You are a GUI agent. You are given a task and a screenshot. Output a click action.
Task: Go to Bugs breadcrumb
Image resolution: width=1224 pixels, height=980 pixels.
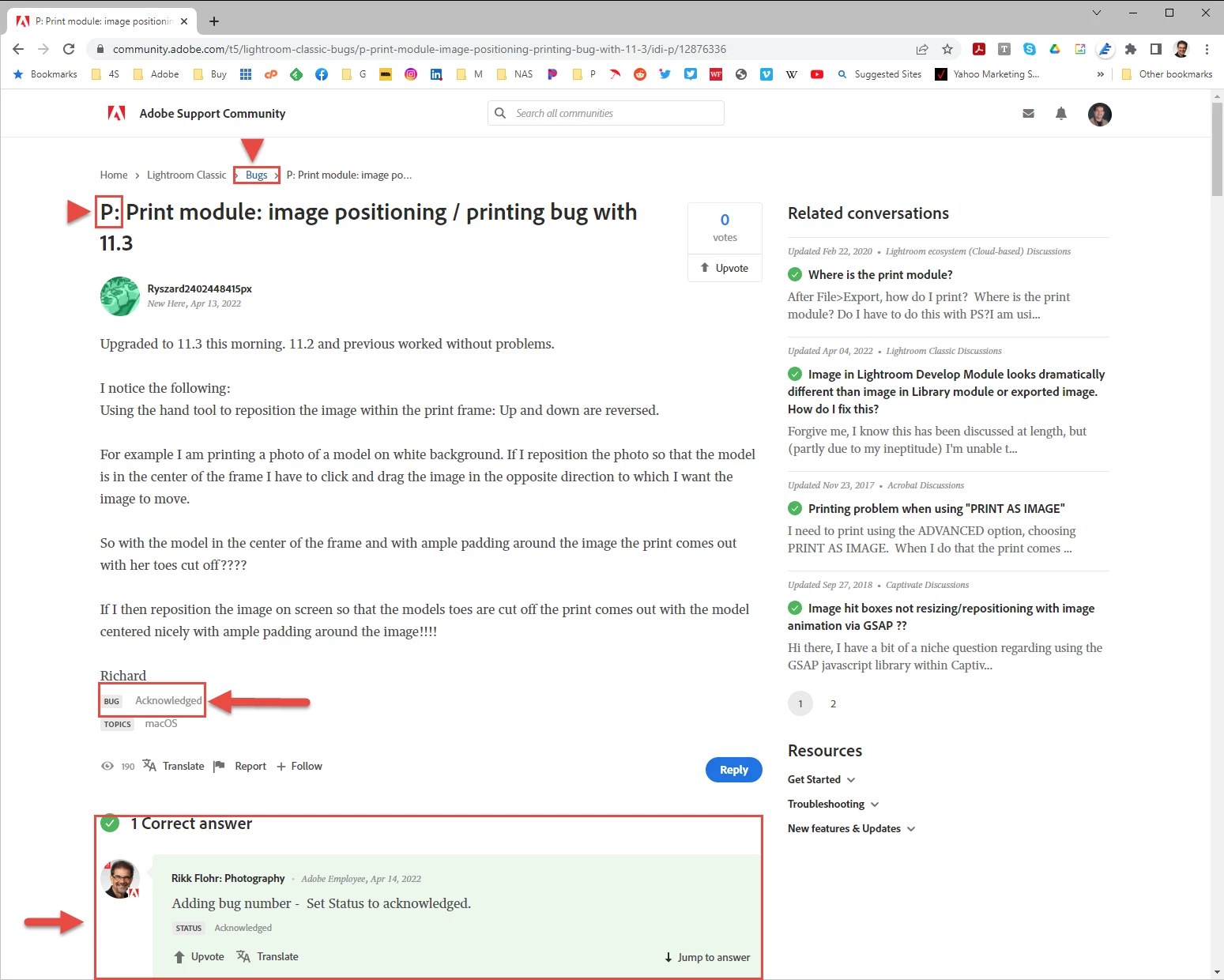[x=256, y=175]
